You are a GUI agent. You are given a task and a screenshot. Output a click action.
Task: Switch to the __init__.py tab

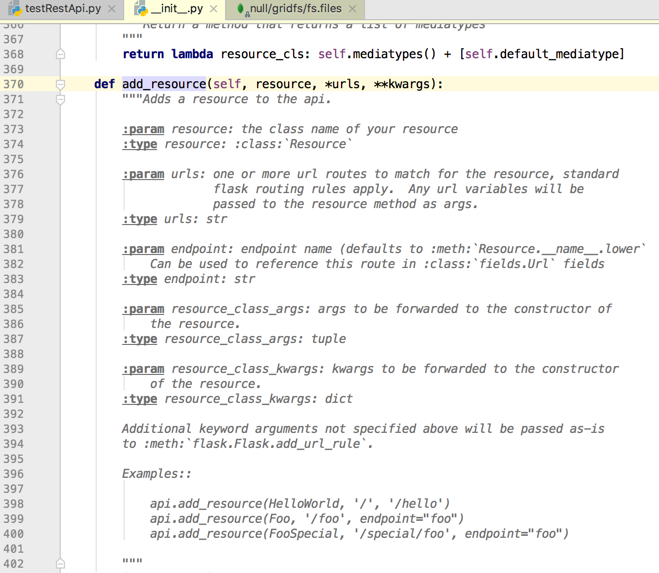[x=175, y=8]
